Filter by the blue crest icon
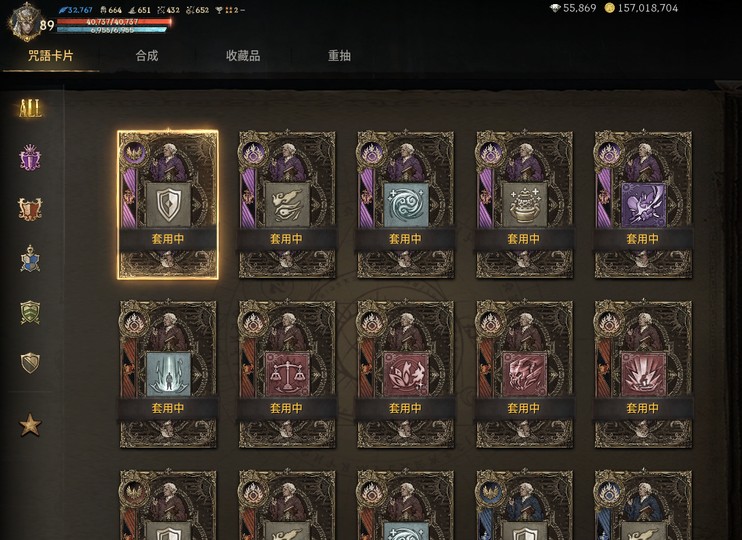The height and width of the screenshot is (540, 742). point(30,259)
